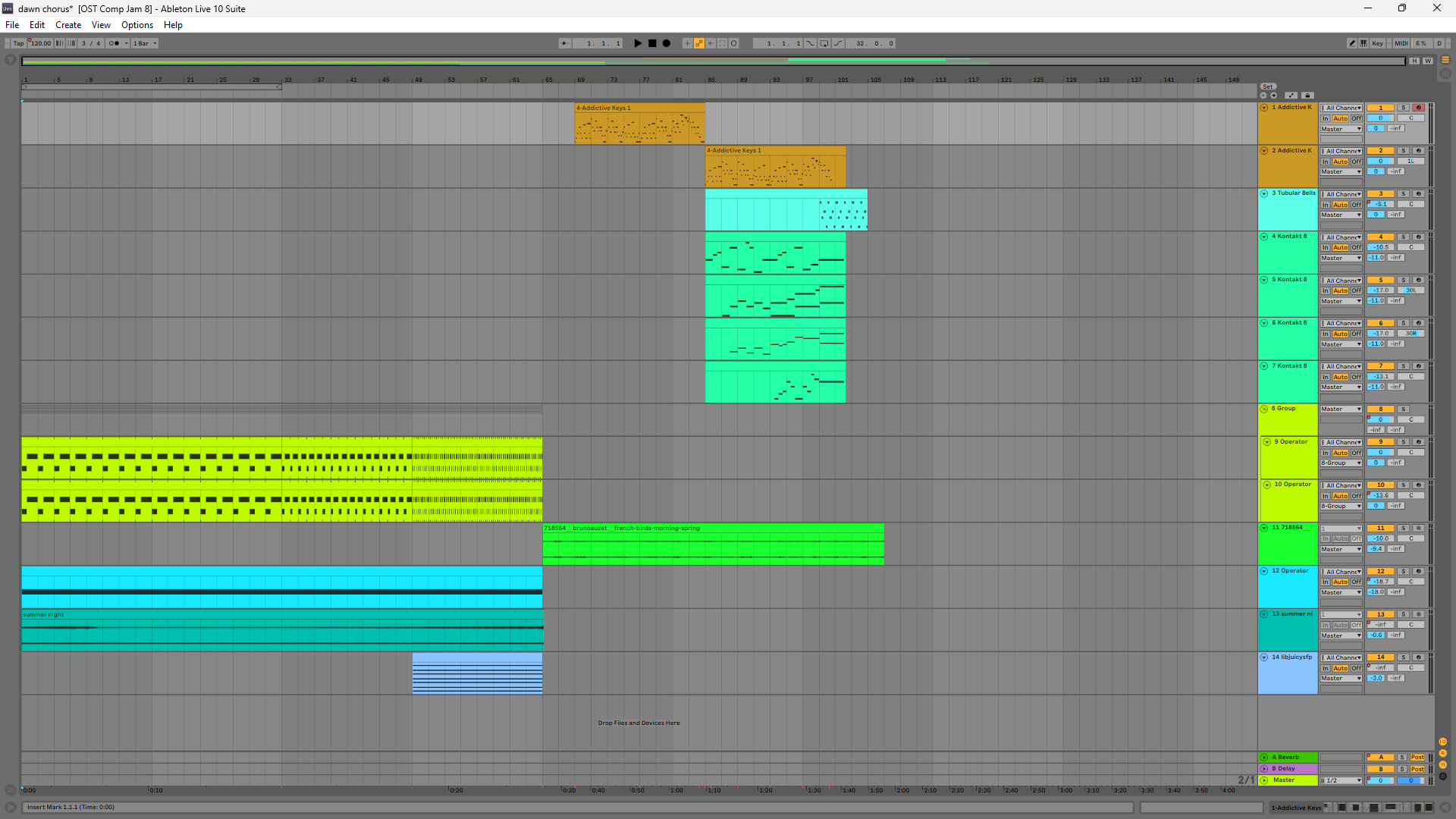This screenshot has height=819, width=1456.
Task: Toggle computer MIDI keyboard icon
Action: [x=1363, y=43]
